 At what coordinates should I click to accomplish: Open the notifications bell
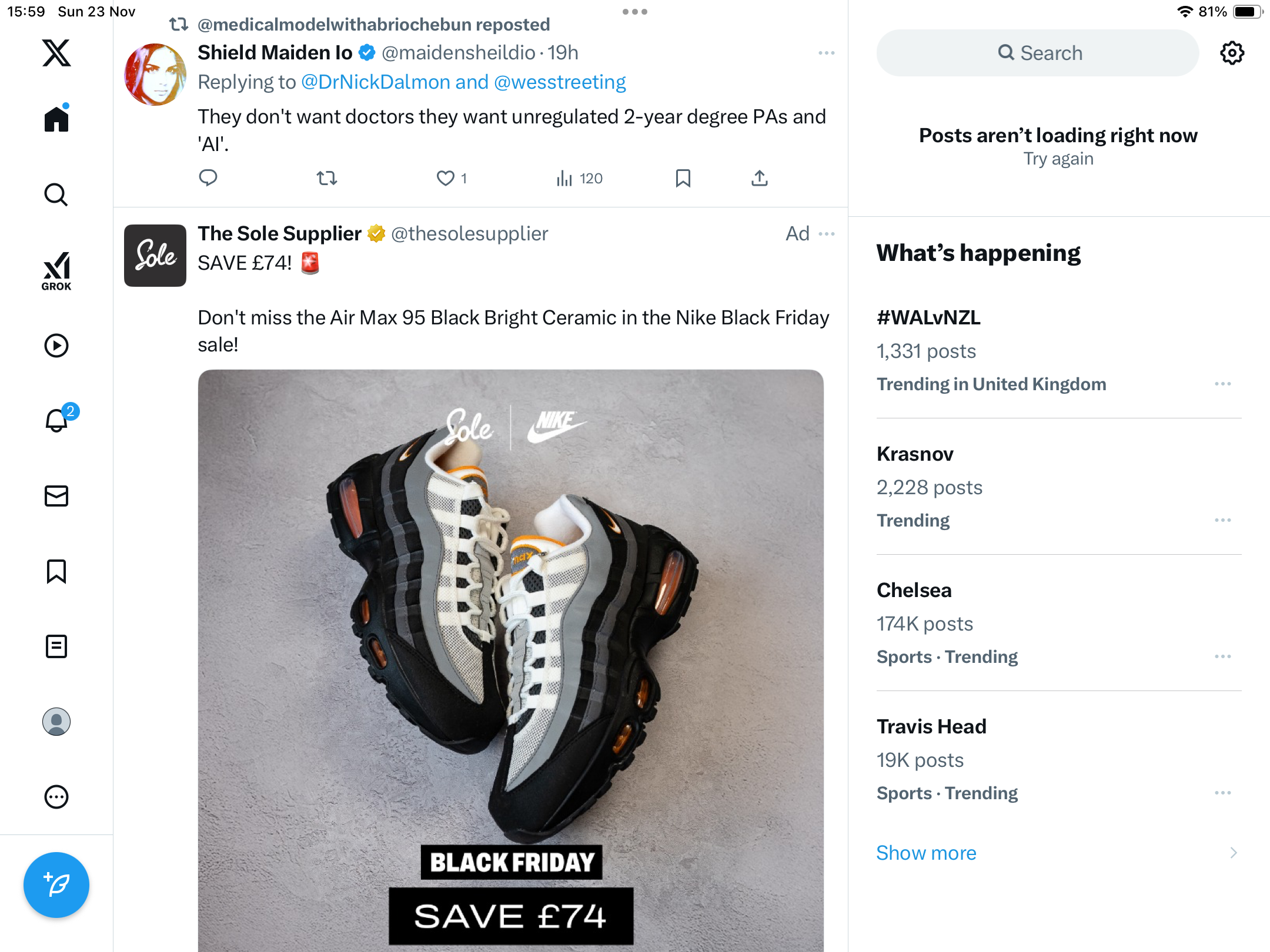56,421
